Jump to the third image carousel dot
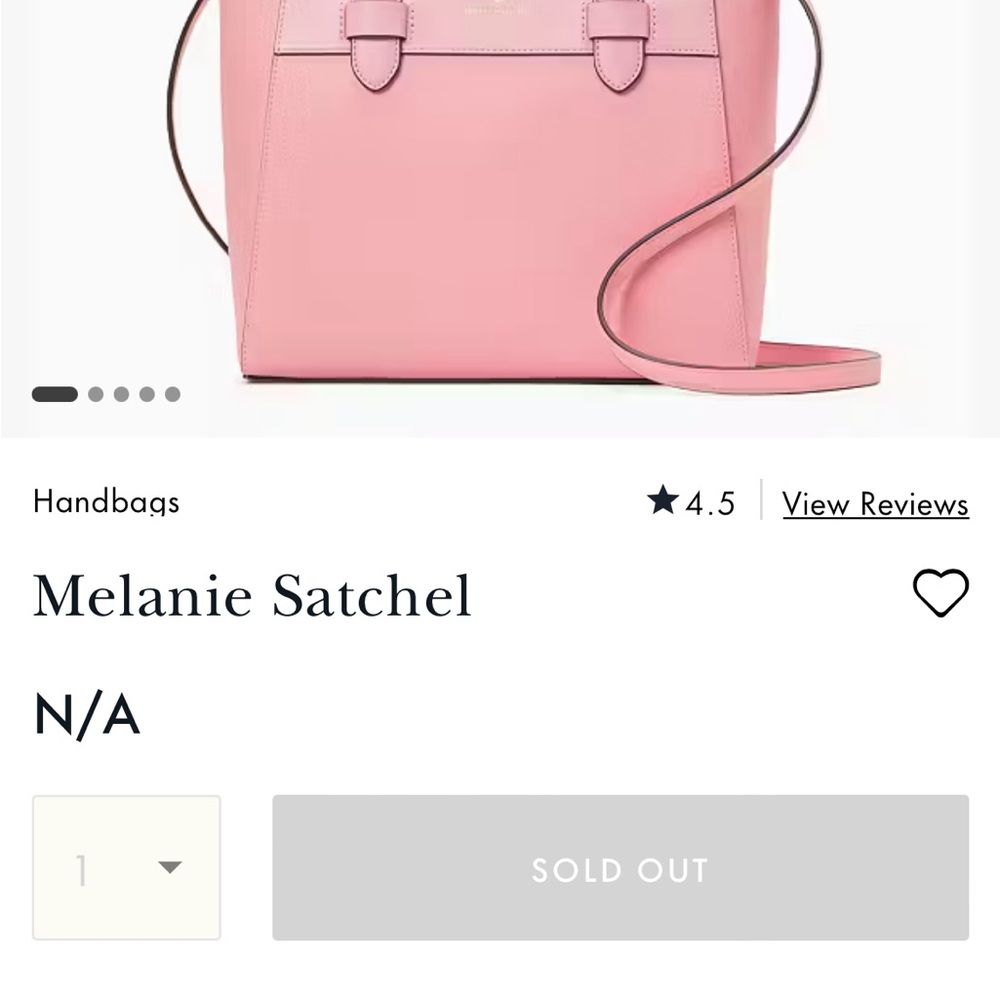The image size is (1000, 1000). [123, 394]
